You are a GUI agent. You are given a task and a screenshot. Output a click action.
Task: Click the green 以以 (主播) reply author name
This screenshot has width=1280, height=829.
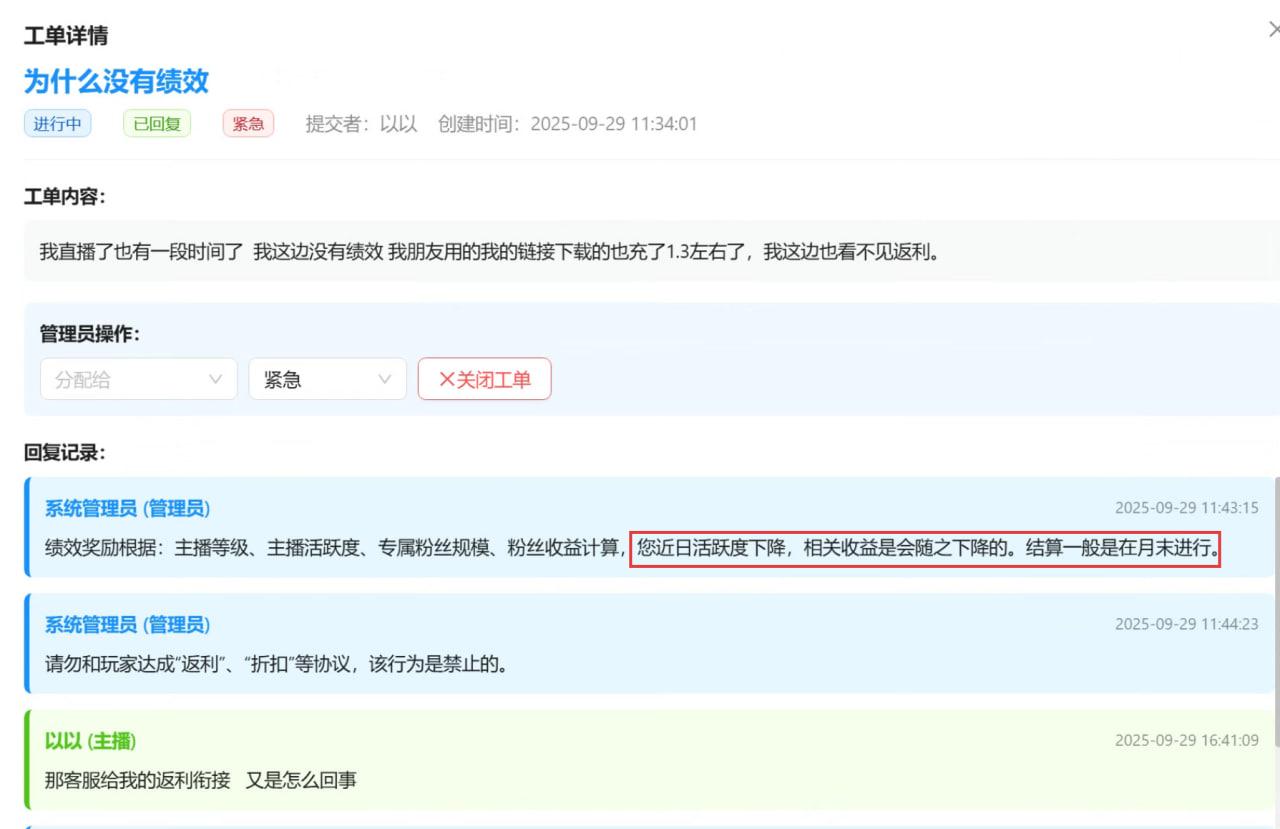(90, 741)
